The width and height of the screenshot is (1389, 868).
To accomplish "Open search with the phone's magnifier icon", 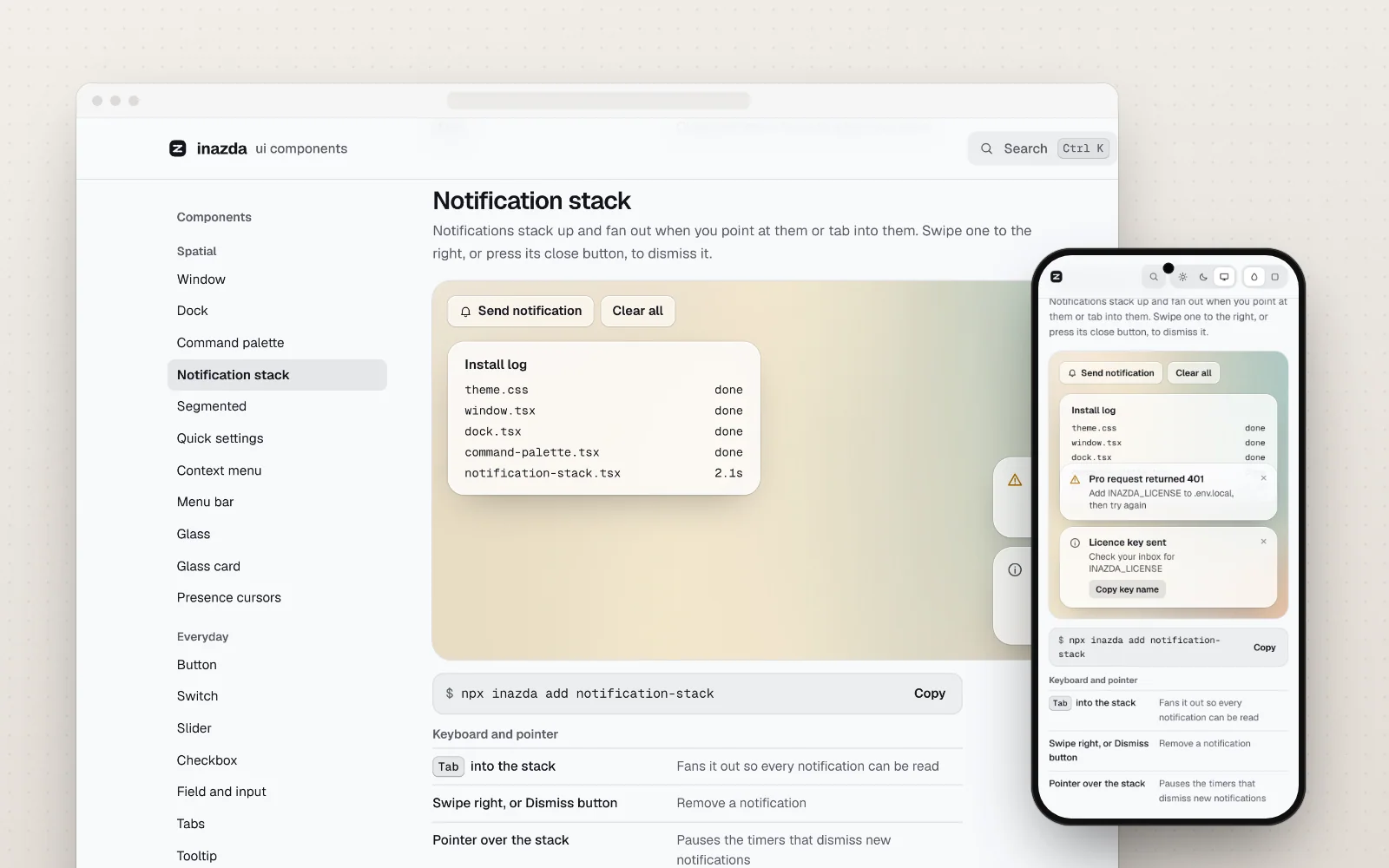I will tap(1154, 277).
